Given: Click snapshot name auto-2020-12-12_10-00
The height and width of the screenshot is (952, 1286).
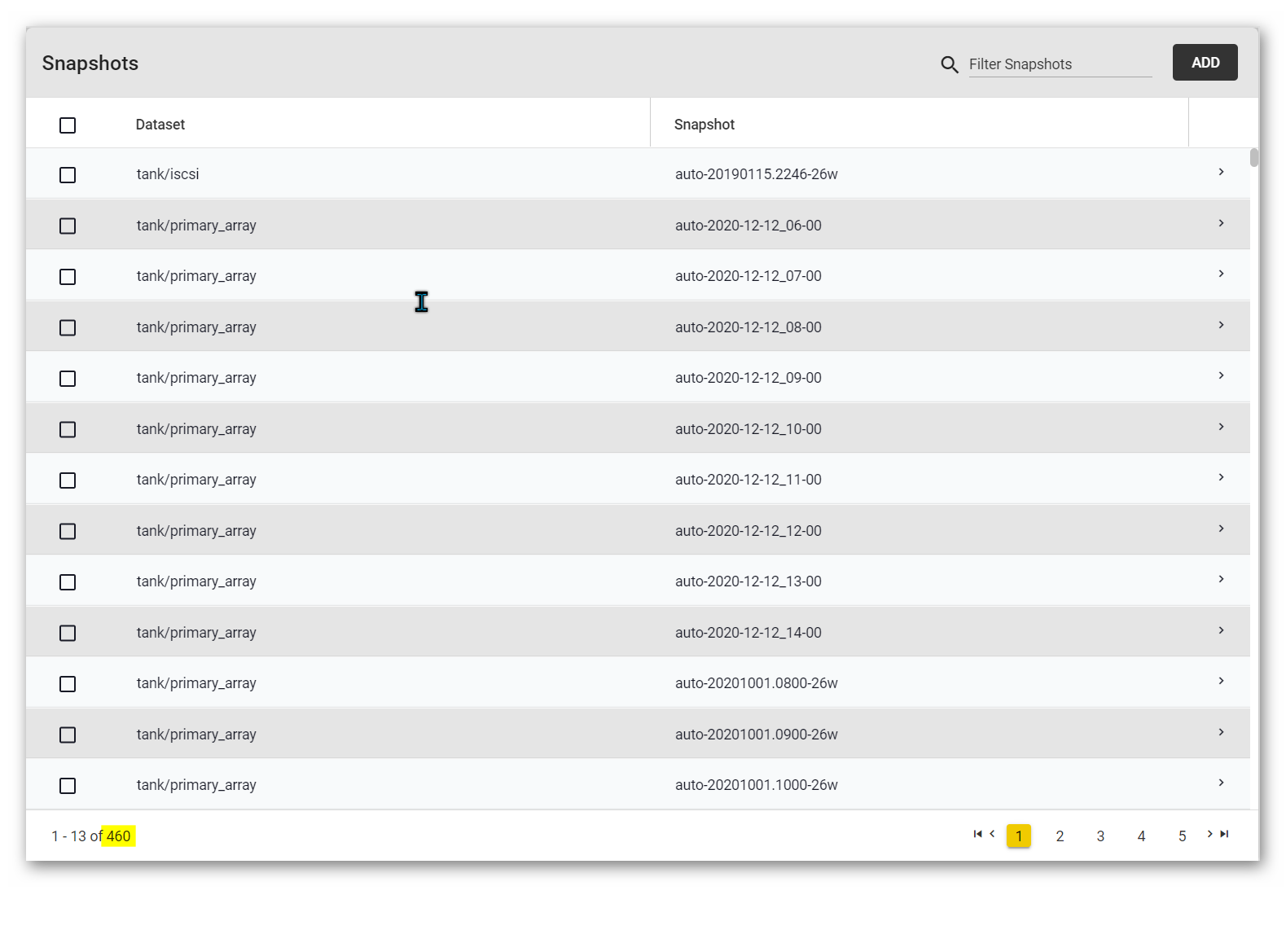Looking at the screenshot, I should 748,429.
